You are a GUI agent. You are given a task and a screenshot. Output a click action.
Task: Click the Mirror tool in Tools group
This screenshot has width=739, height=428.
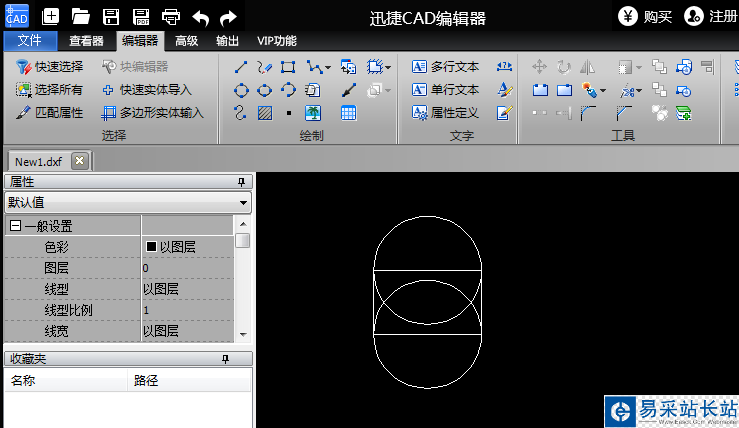pos(587,67)
